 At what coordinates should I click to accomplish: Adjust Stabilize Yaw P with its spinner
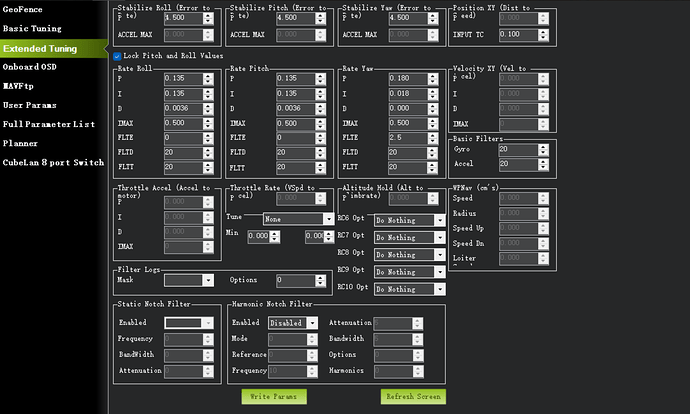[433, 18]
